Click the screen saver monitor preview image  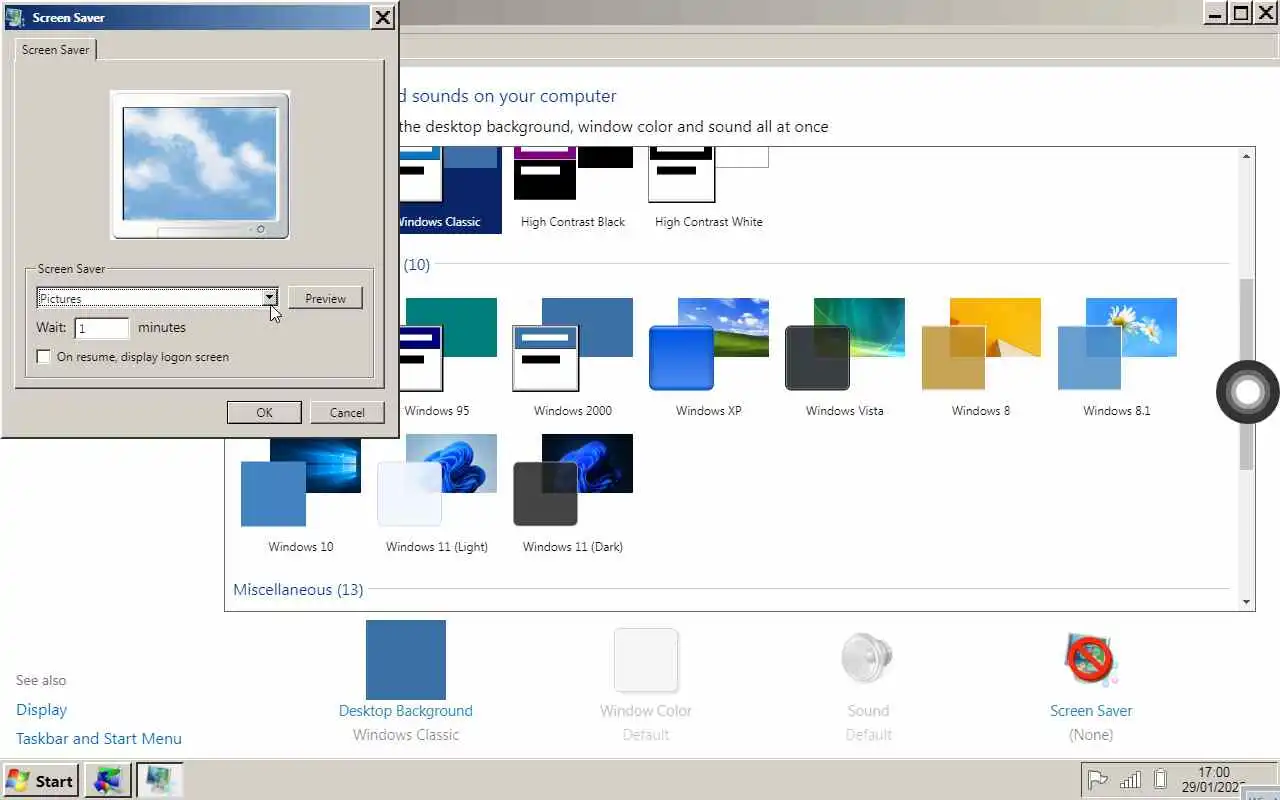click(200, 165)
